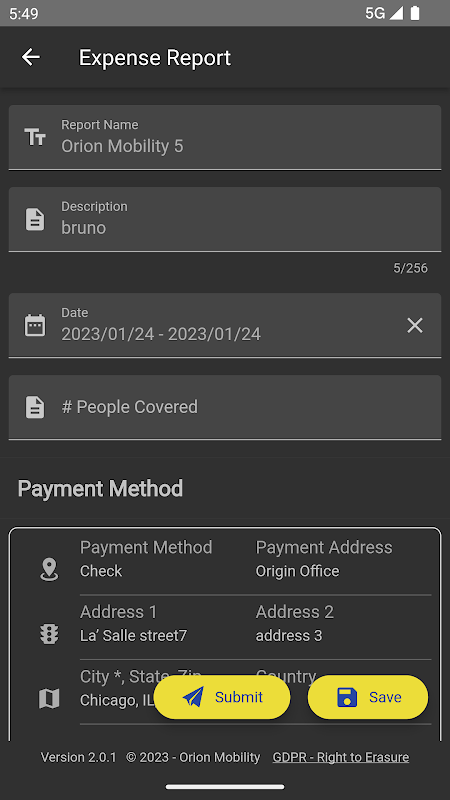This screenshot has height=800, width=450.
Task: Submit the expense report
Action: pyautogui.click(x=222, y=697)
